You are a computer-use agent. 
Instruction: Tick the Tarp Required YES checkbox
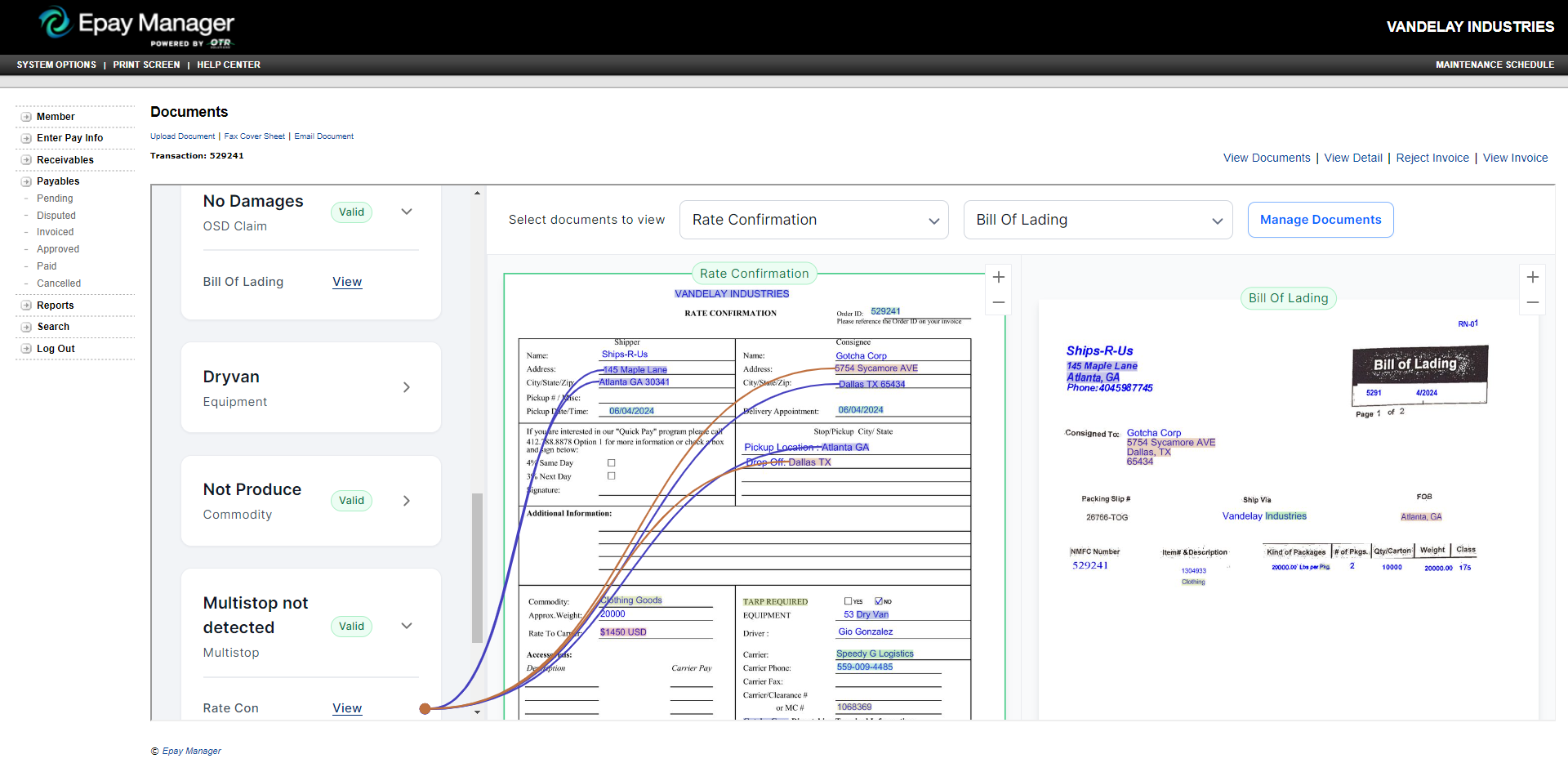[848, 601]
